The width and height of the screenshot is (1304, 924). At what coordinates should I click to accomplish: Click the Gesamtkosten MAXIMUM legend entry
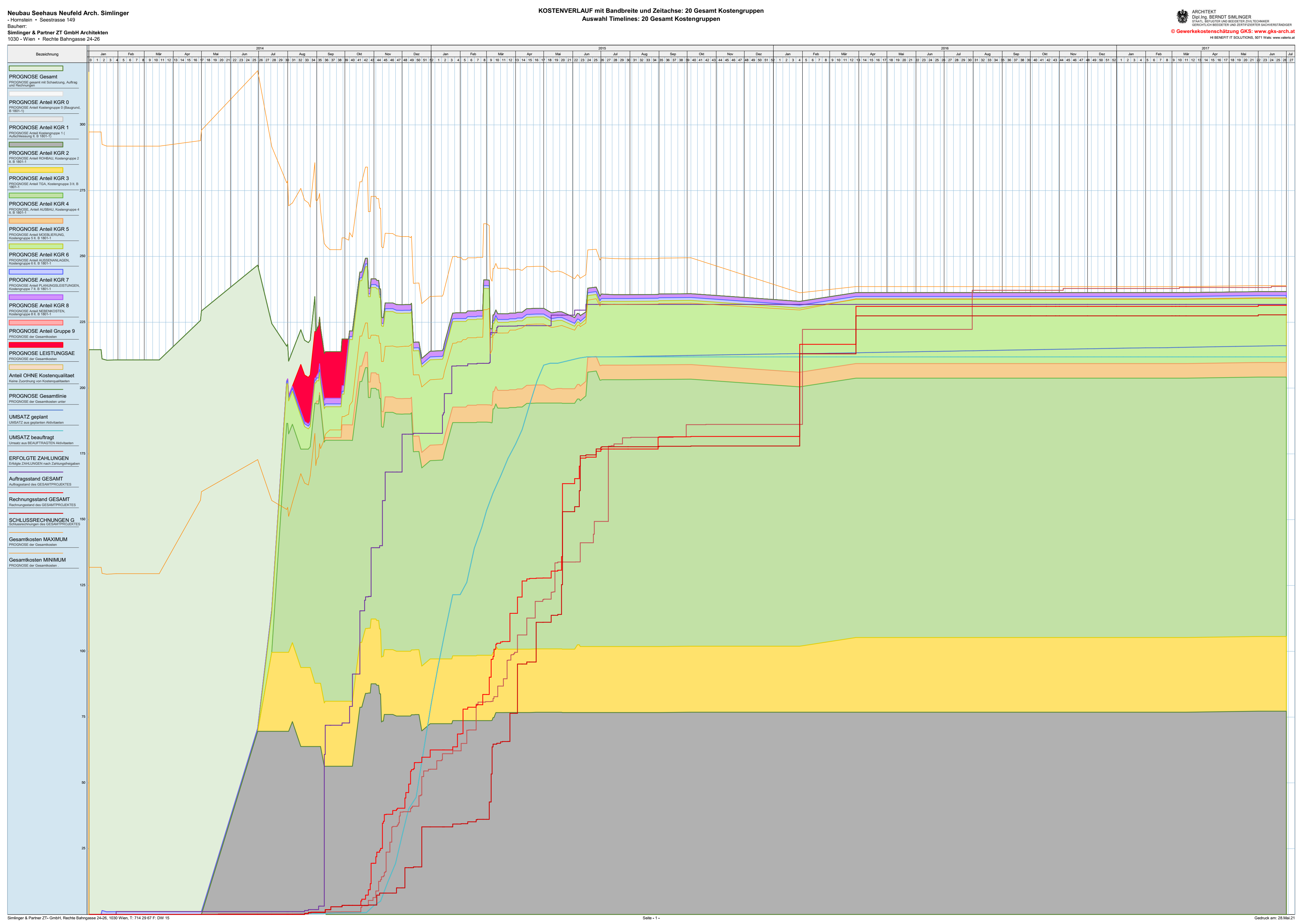[38, 539]
